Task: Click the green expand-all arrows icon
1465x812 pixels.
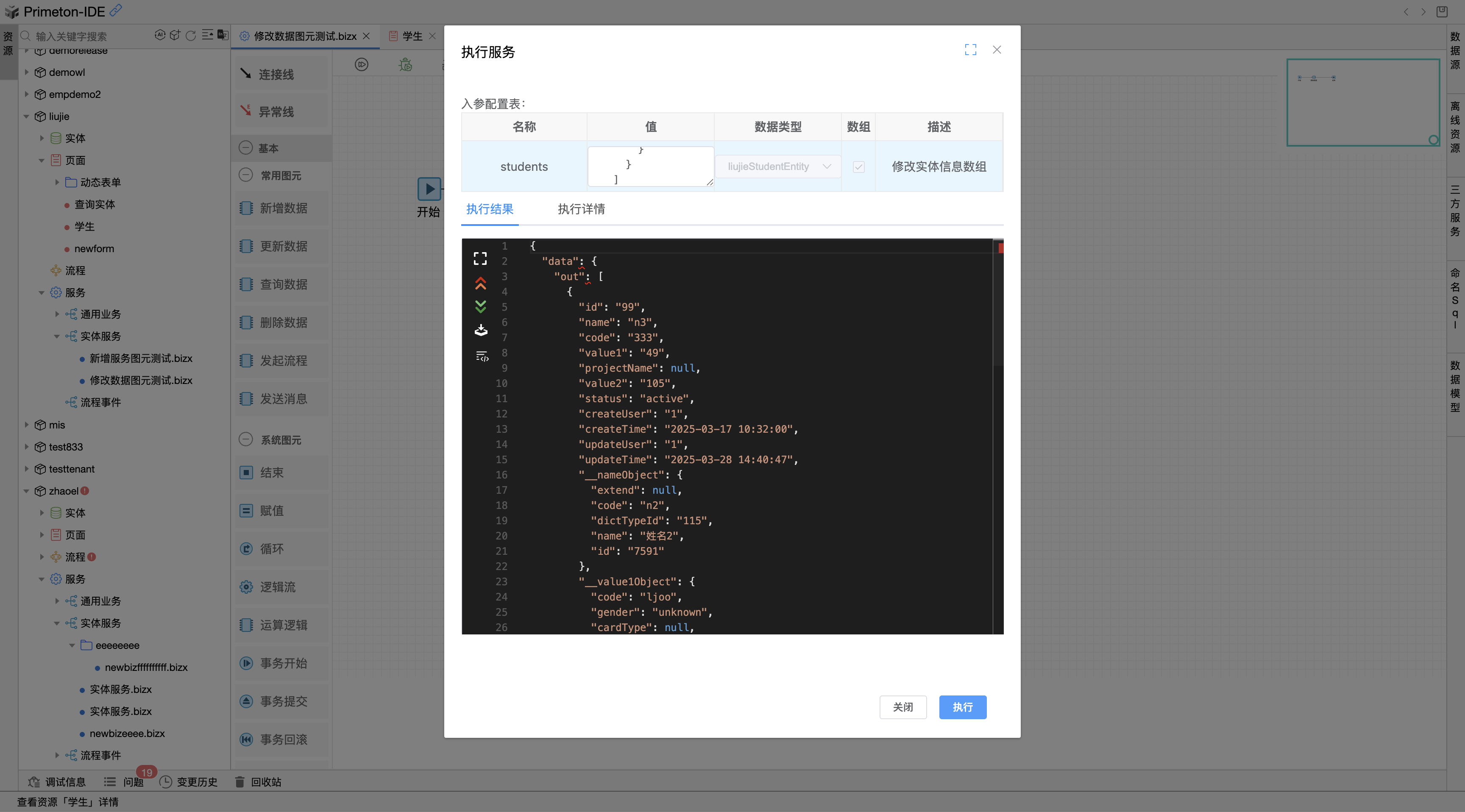Action: (480, 307)
